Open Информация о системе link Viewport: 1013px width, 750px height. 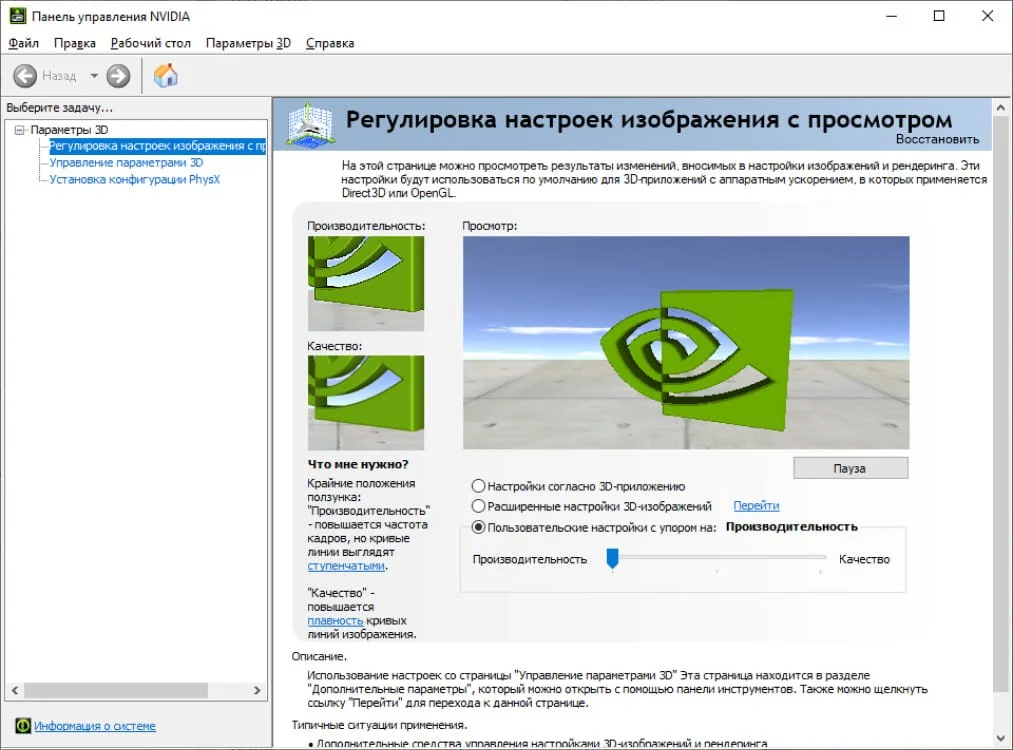94,726
